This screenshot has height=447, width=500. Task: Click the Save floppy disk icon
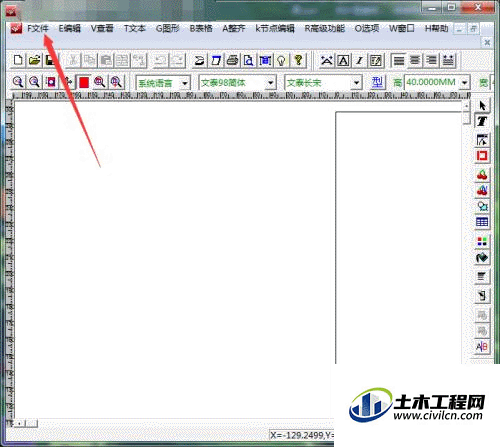(51, 60)
